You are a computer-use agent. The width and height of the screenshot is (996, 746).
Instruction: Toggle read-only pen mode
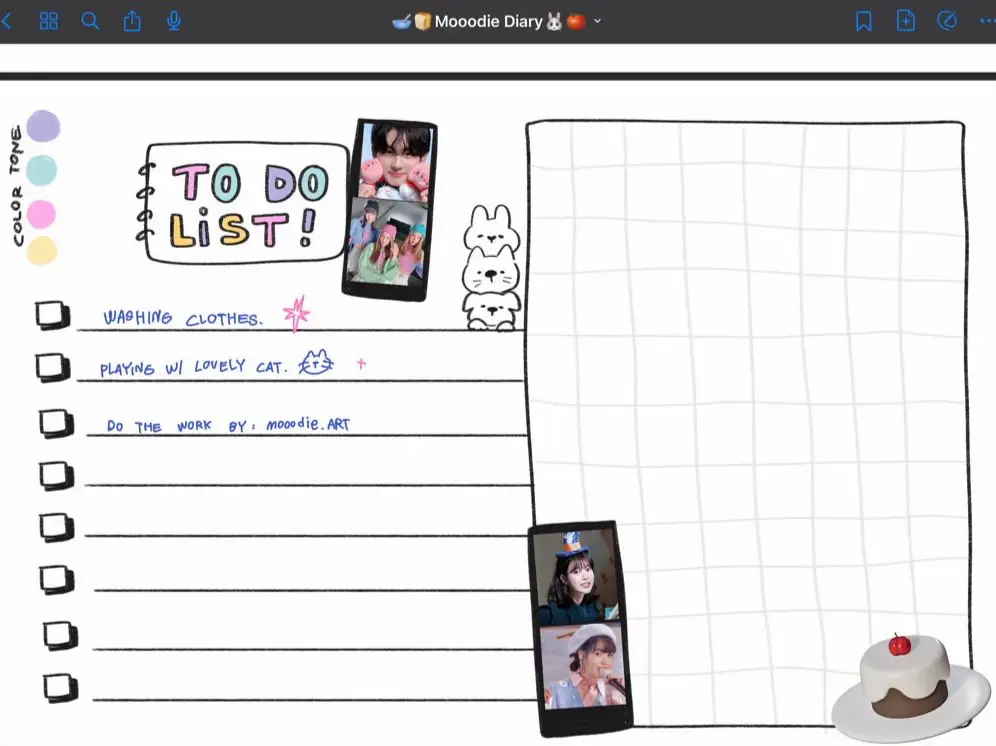coord(946,20)
